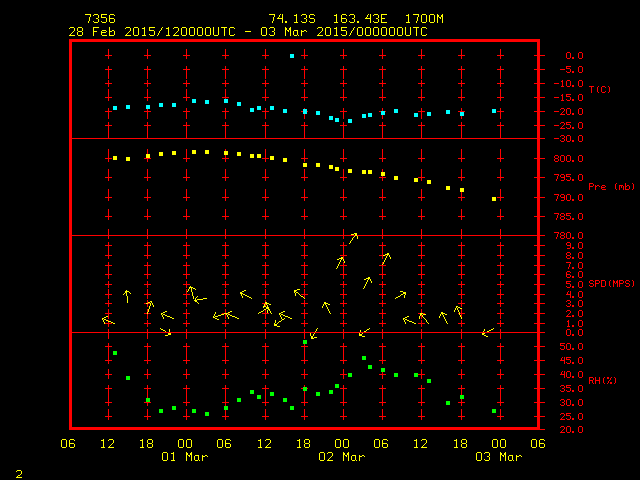
Task: Click the 01 Mar date label
Action: point(184,457)
